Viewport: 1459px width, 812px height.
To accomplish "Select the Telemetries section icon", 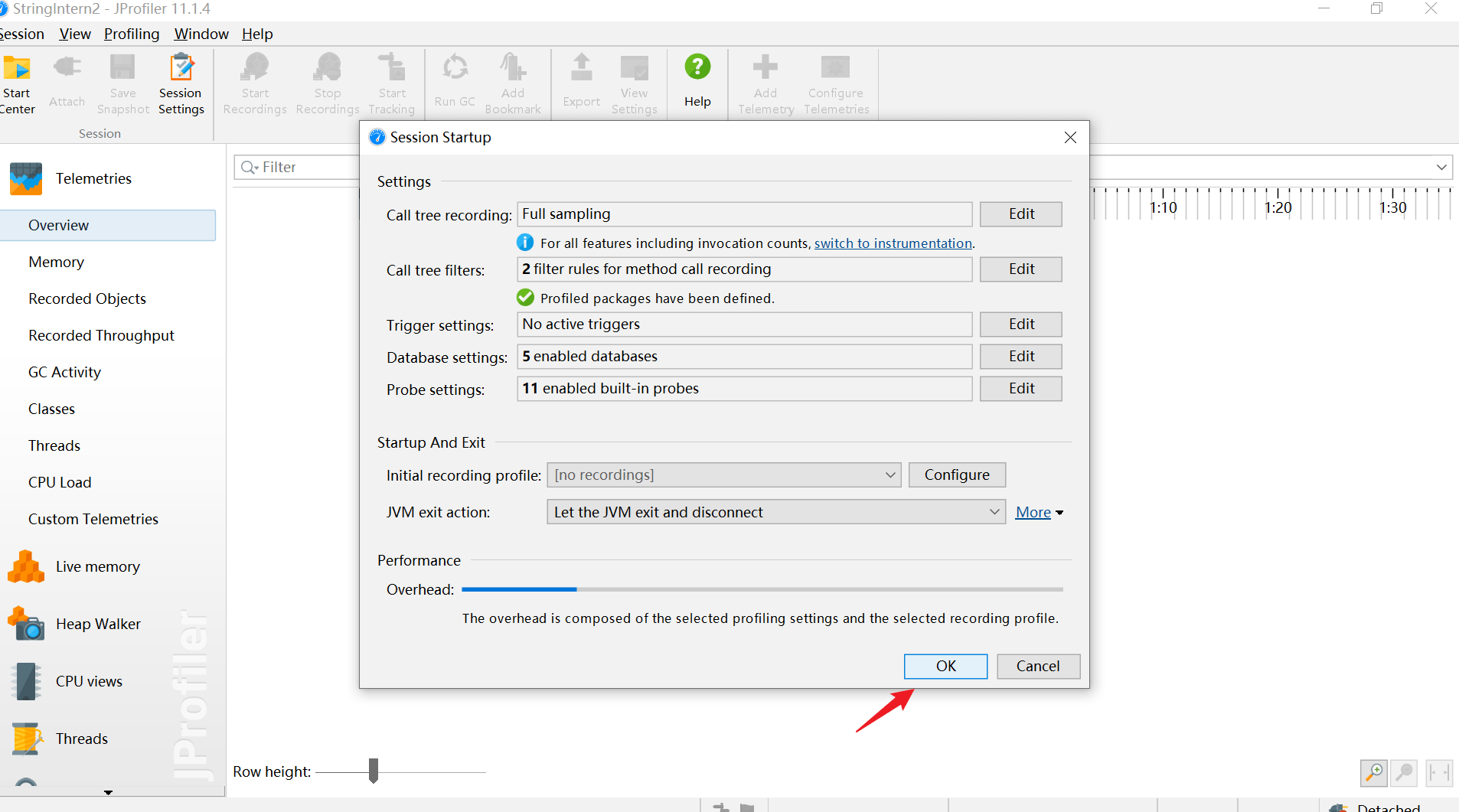I will (x=26, y=179).
